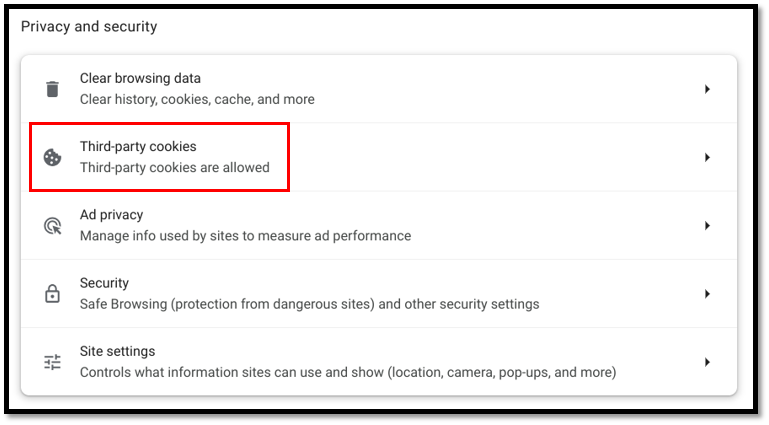
Task: Expand Clear browsing data arrow
Action: point(706,89)
